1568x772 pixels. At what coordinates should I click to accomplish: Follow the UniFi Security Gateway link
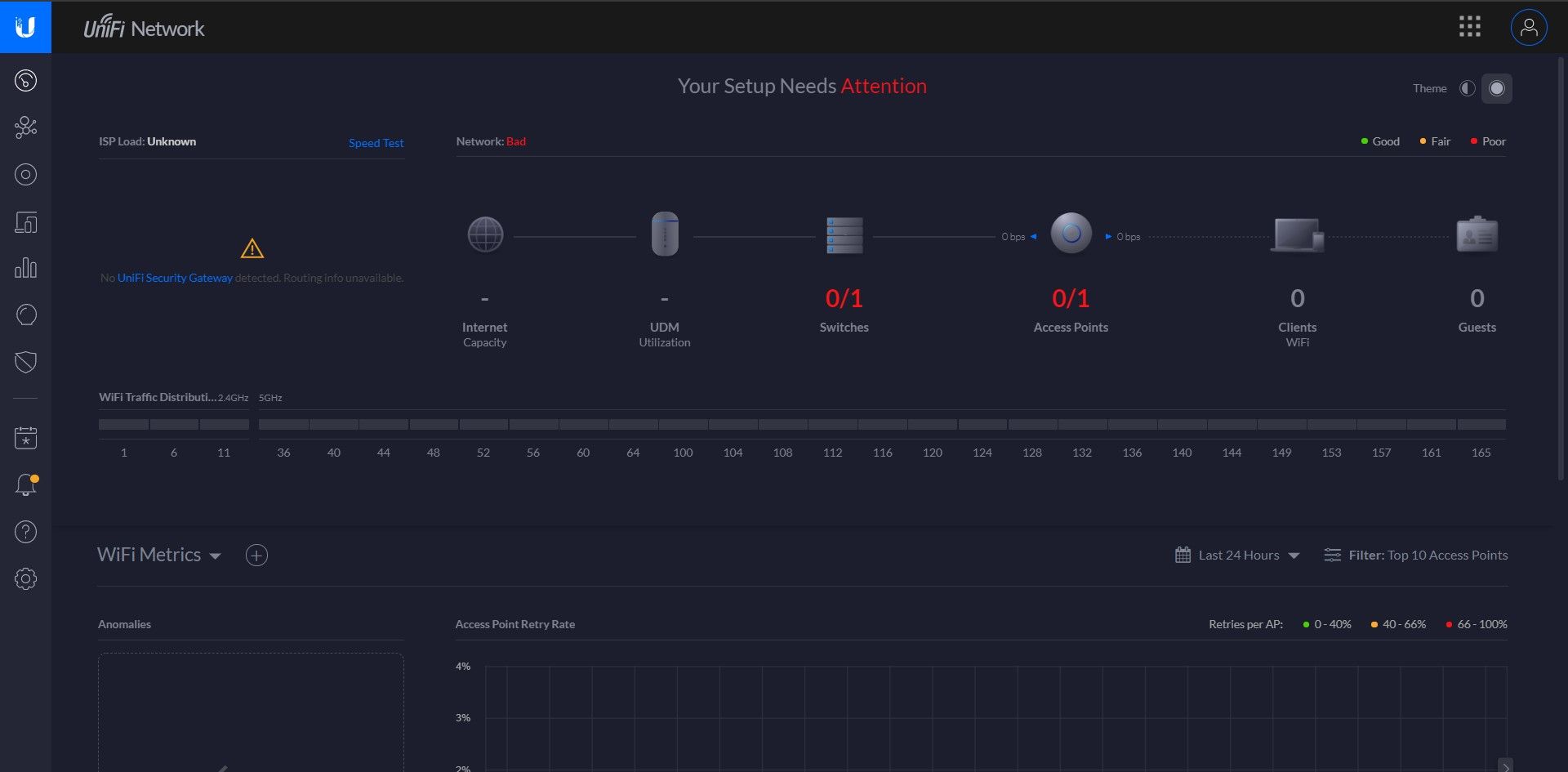click(175, 278)
